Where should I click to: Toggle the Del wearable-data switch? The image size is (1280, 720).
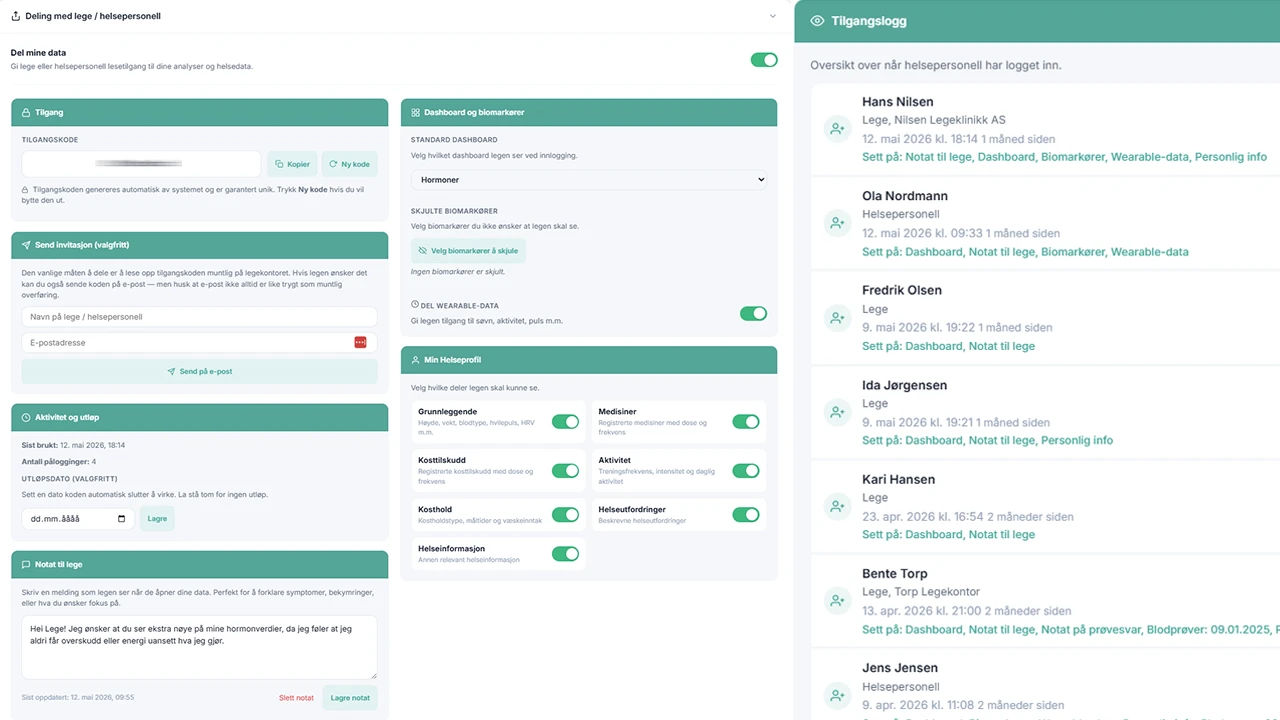point(753,313)
